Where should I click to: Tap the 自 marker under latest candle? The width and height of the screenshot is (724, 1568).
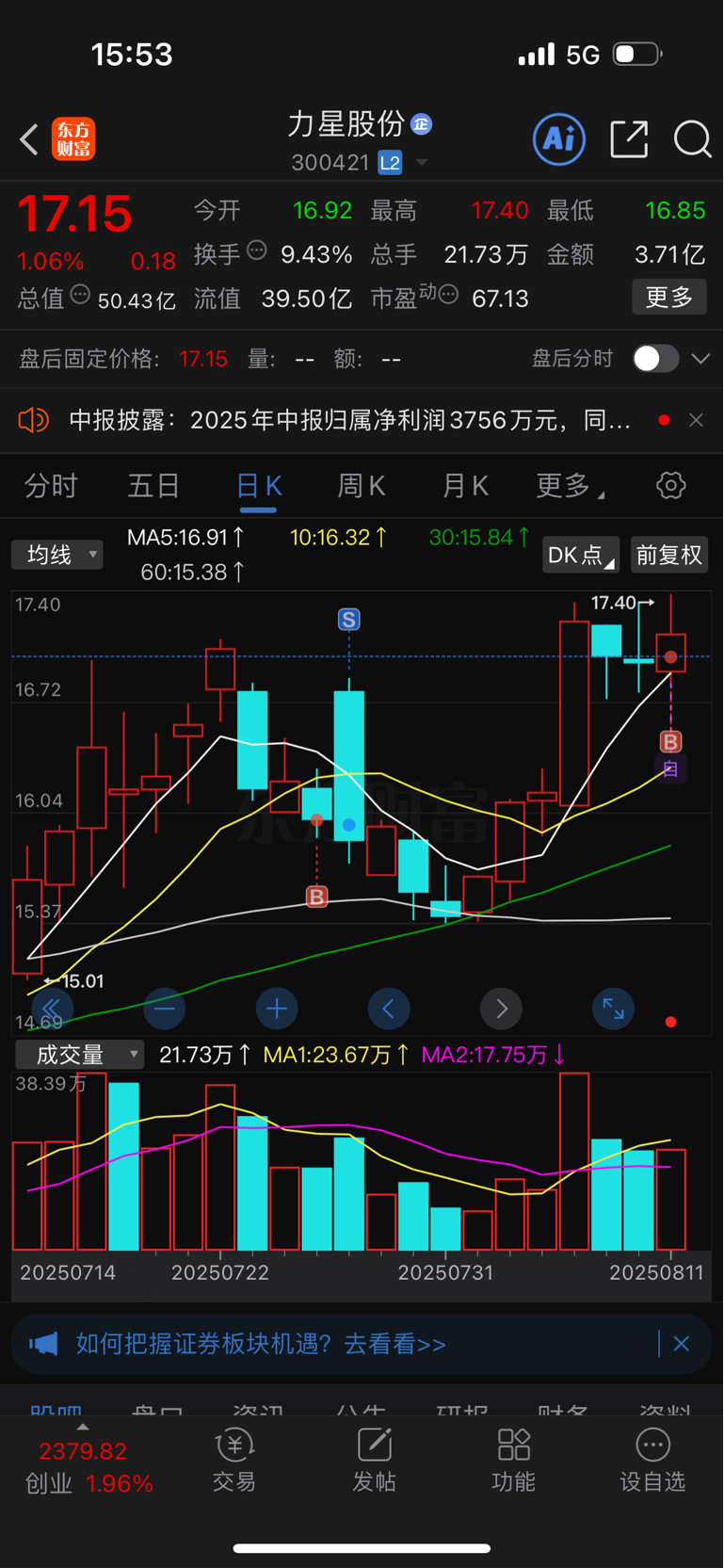[670, 769]
